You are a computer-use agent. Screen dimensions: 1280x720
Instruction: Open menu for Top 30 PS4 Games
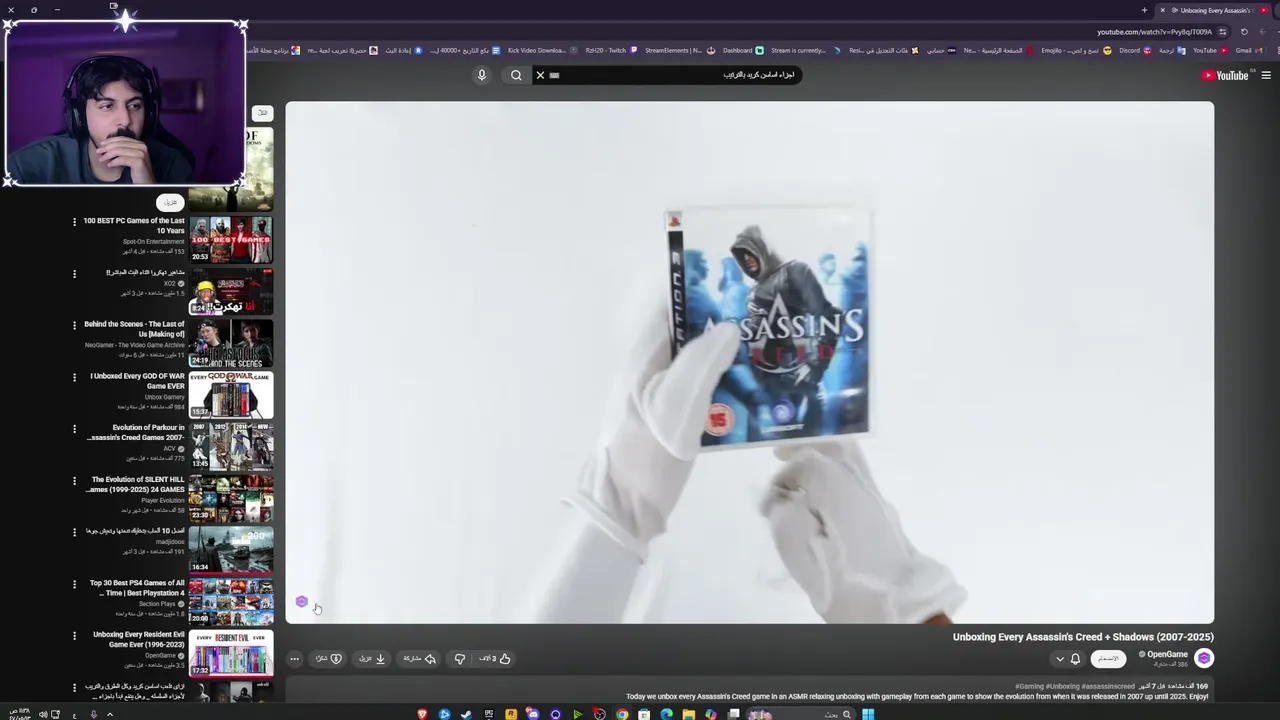coord(74,584)
